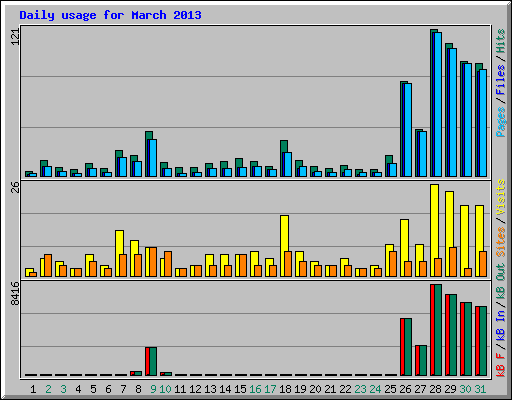The image size is (512, 400).
Task: Click the 'Sites' legend label
Action: click(500, 242)
